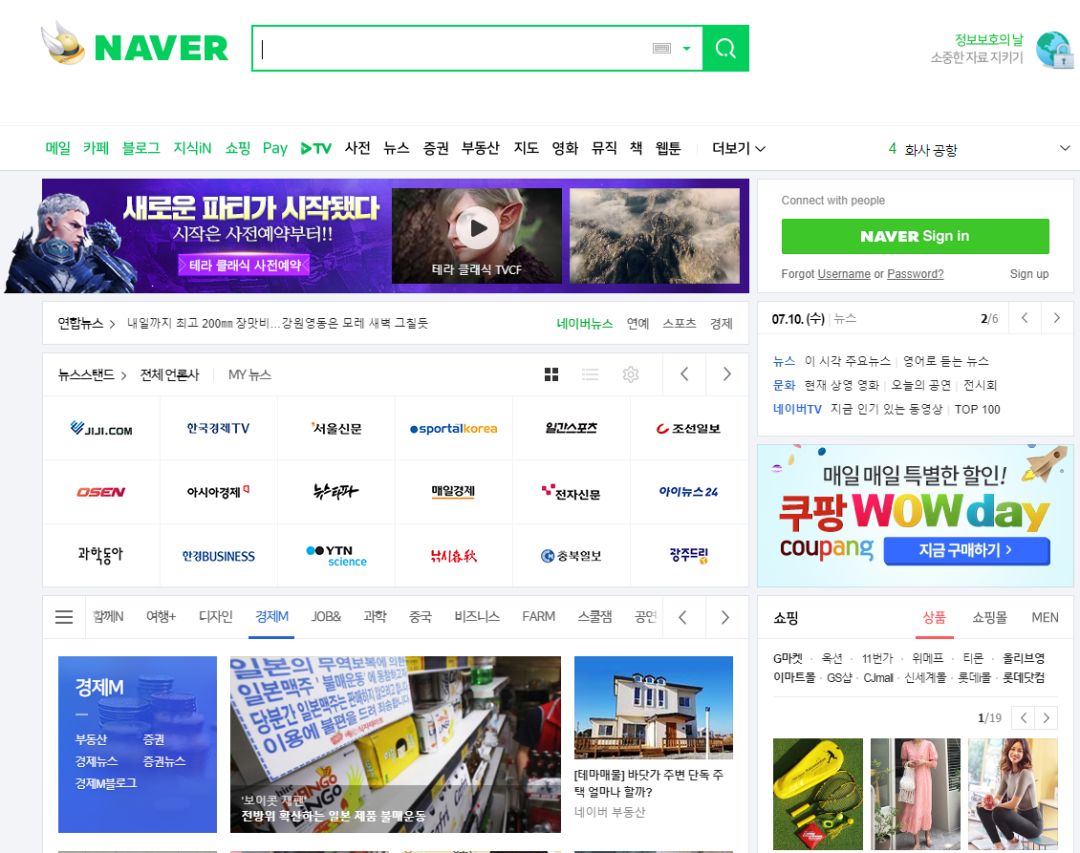Select the 쇼핑몰 shopping tab
This screenshot has height=853, width=1080.
989,617
